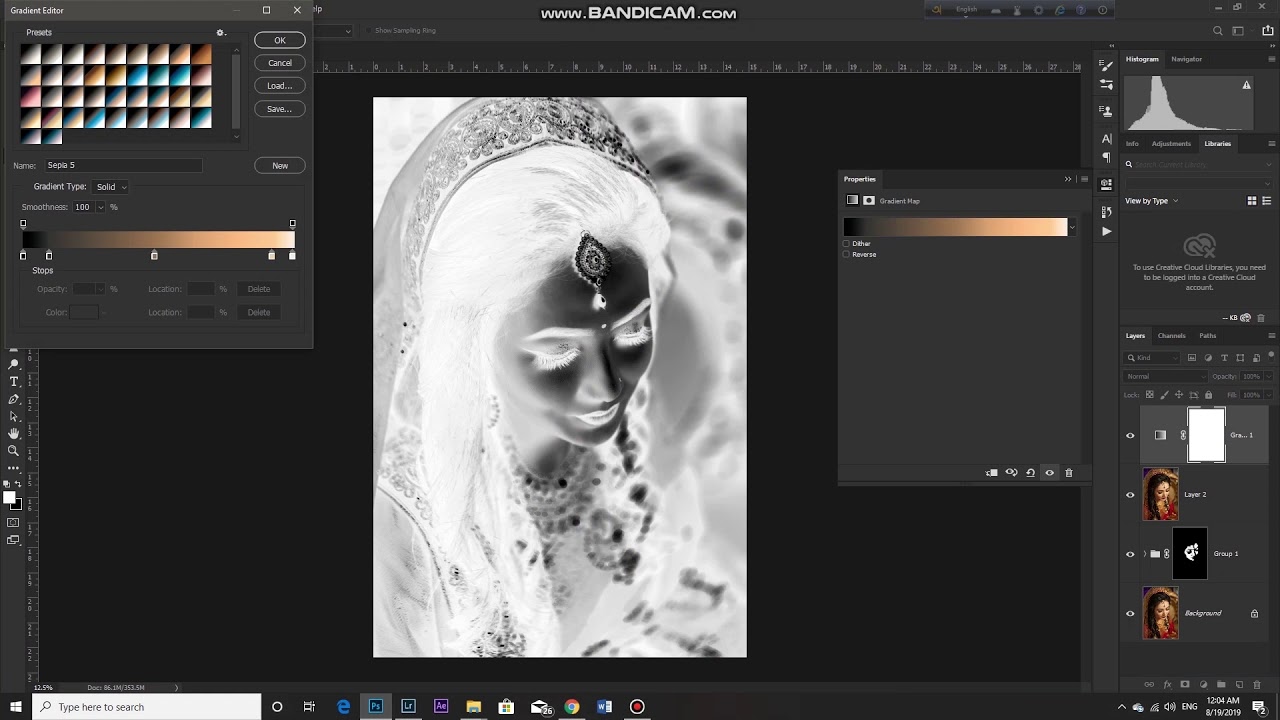Create new group folder icon
The height and width of the screenshot is (720, 1280).
tap(1221, 685)
